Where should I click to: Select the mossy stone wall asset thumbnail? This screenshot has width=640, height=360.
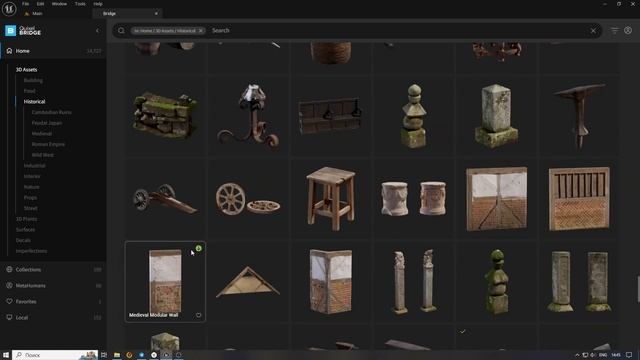click(165, 116)
